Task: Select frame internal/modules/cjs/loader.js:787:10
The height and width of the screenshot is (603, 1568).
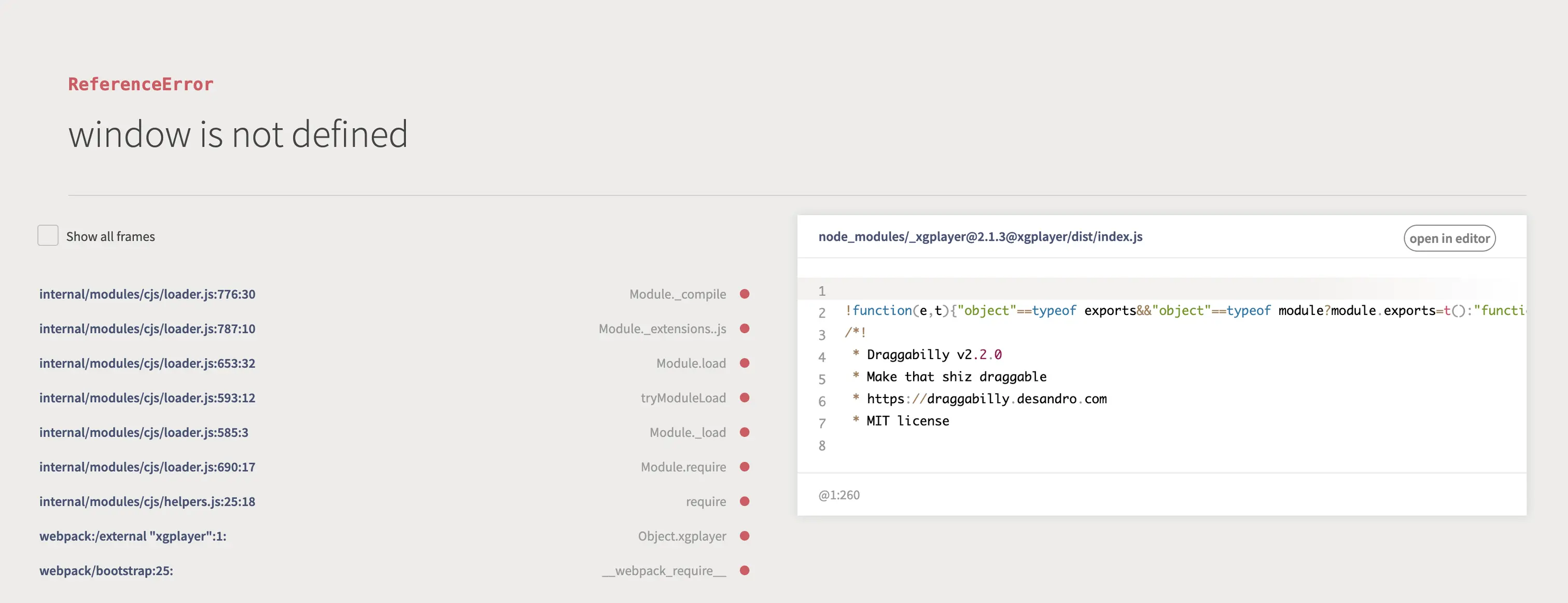Action: (147, 329)
